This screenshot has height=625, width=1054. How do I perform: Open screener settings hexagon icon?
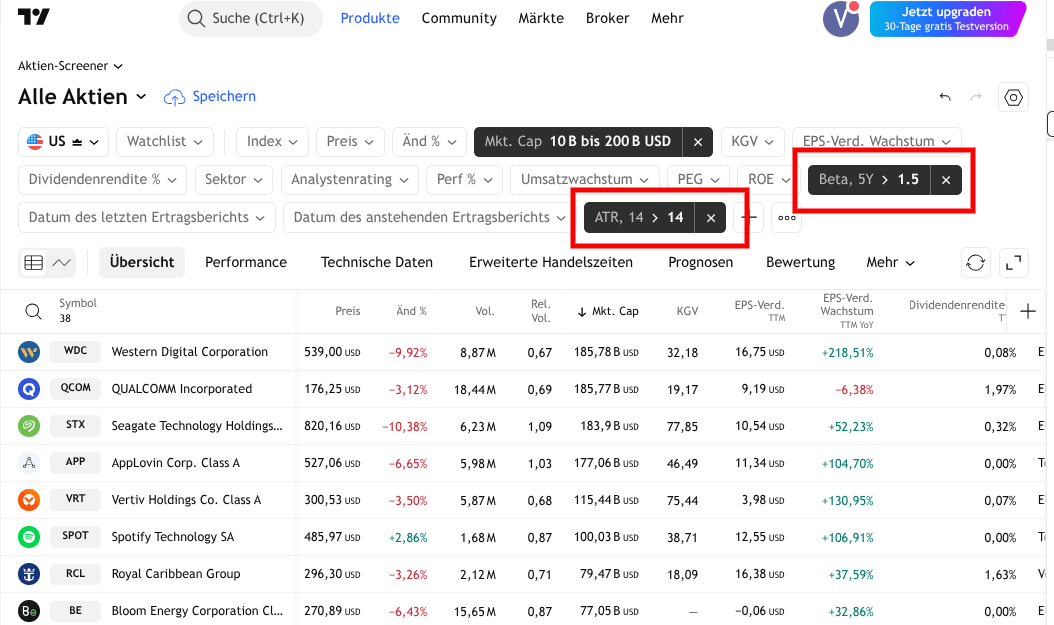click(1013, 97)
